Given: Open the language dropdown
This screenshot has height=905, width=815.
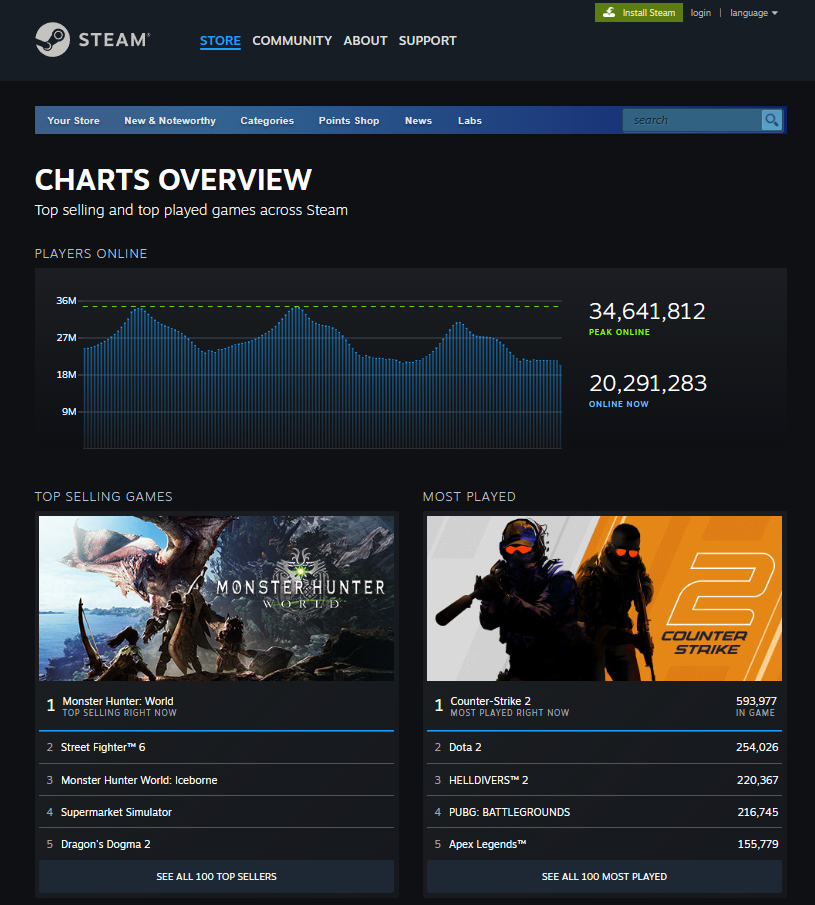Looking at the screenshot, I should click(x=753, y=13).
